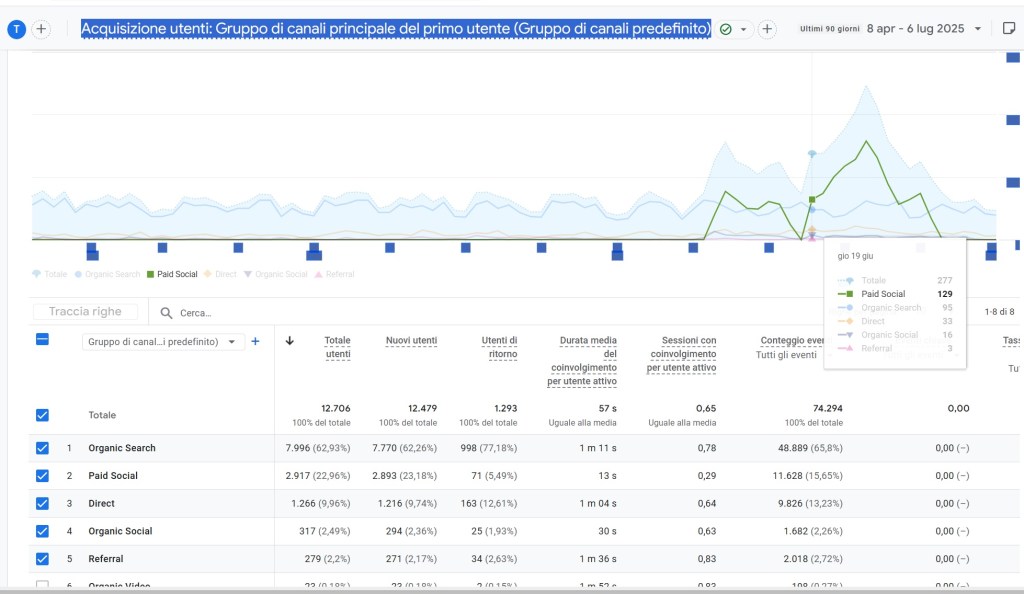The image size is (1024, 594).
Task: Click the blue T avatar badge
Action: pyautogui.click(x=16, y=29)
